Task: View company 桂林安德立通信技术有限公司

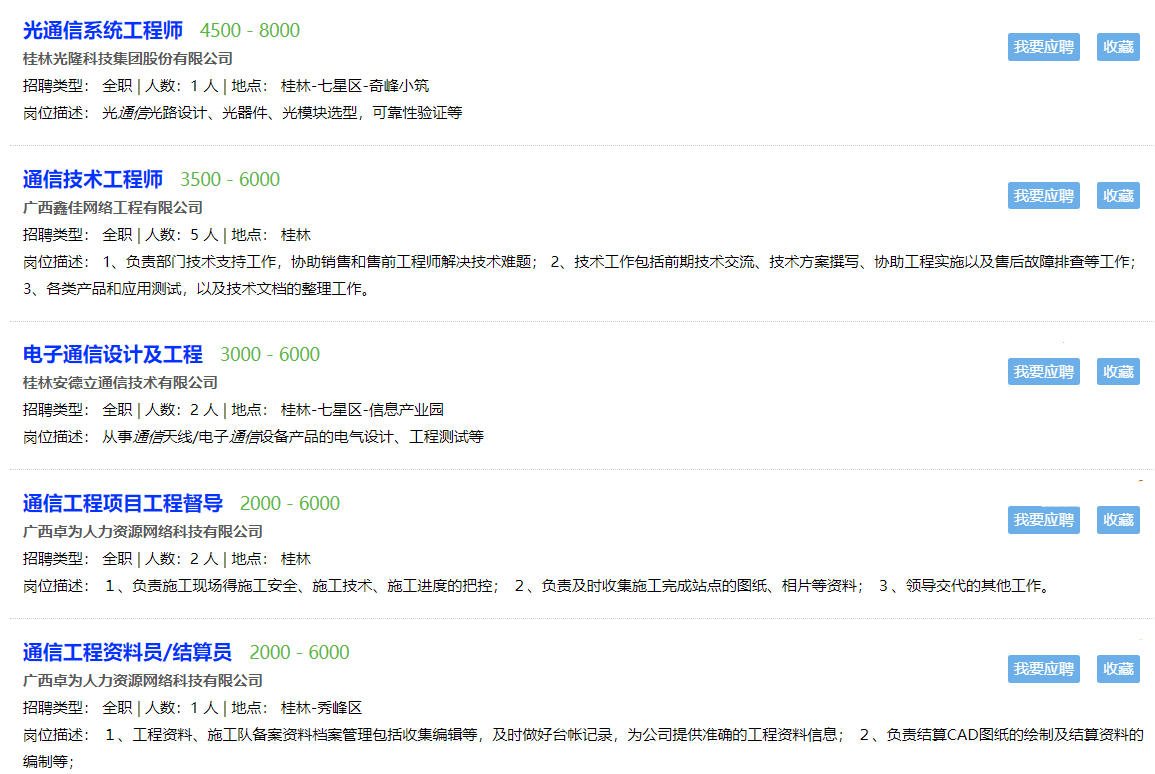Action: click(x=120, y=383)
